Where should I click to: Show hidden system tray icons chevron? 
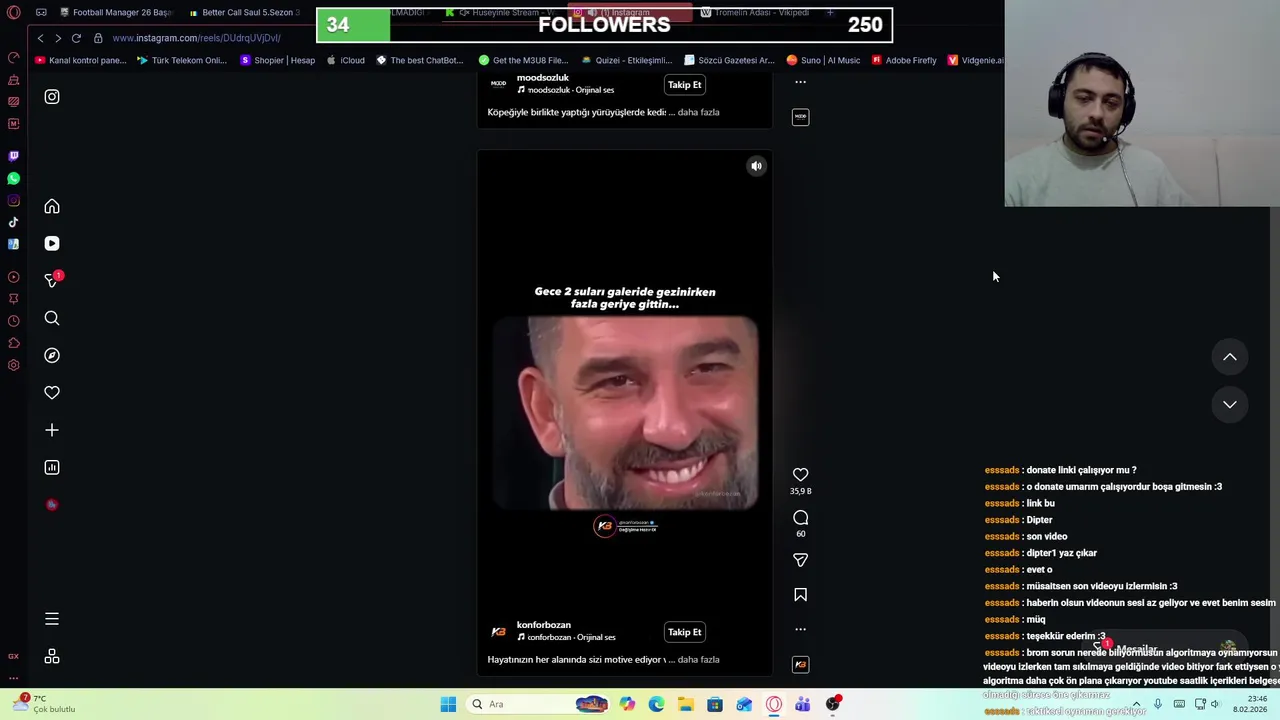[1136, 704]
